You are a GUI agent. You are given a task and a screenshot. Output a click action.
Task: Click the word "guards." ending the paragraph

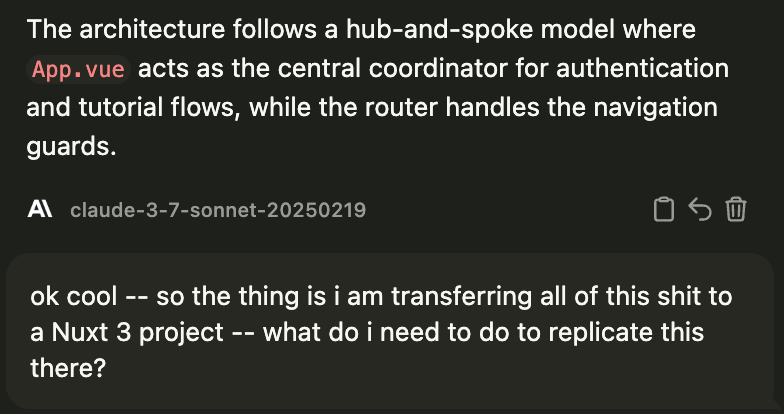(72, 146)
